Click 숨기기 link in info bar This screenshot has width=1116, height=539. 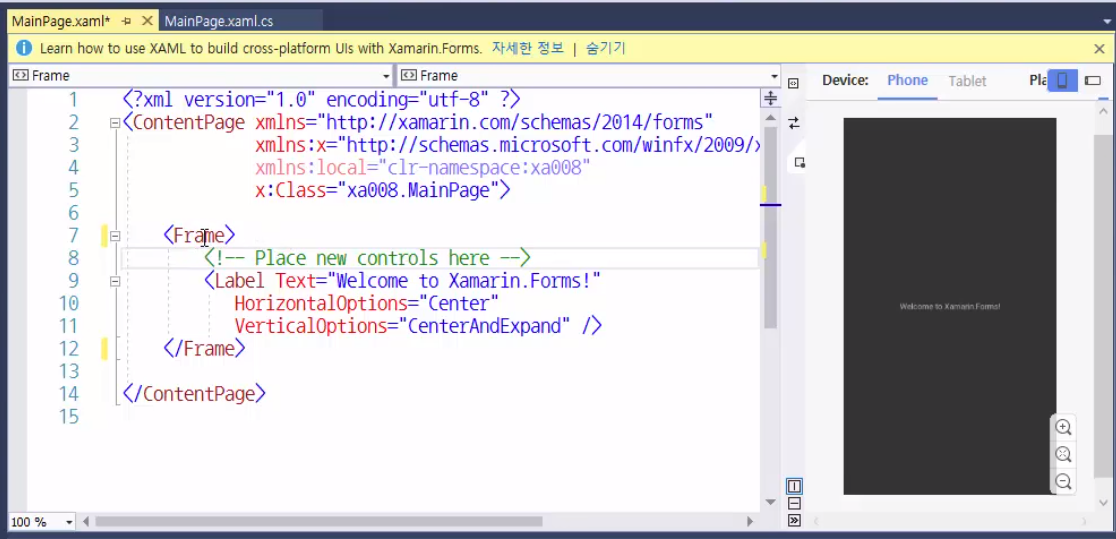(606, 48)
